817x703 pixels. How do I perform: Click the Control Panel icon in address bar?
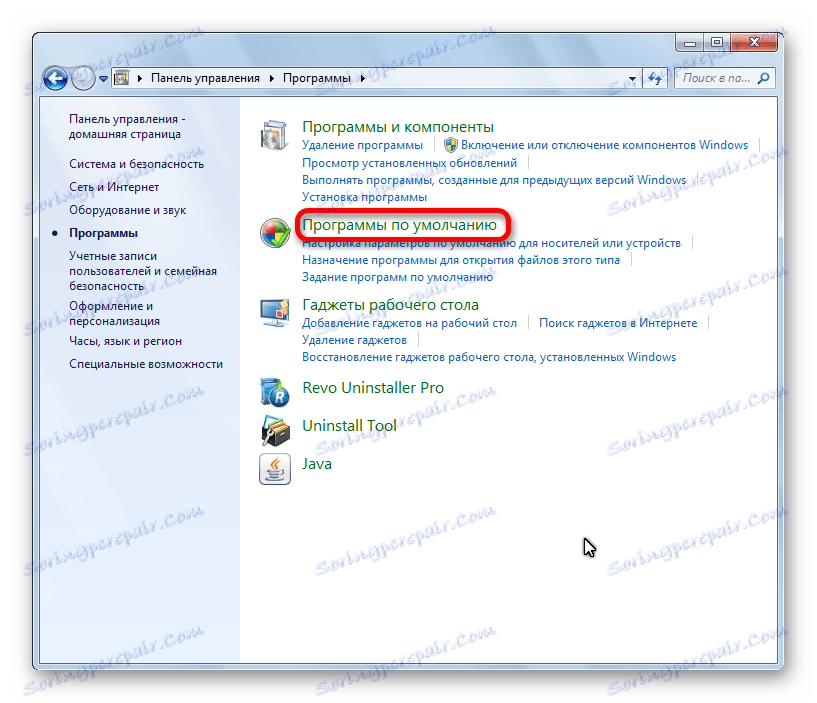tap(121, 78)
